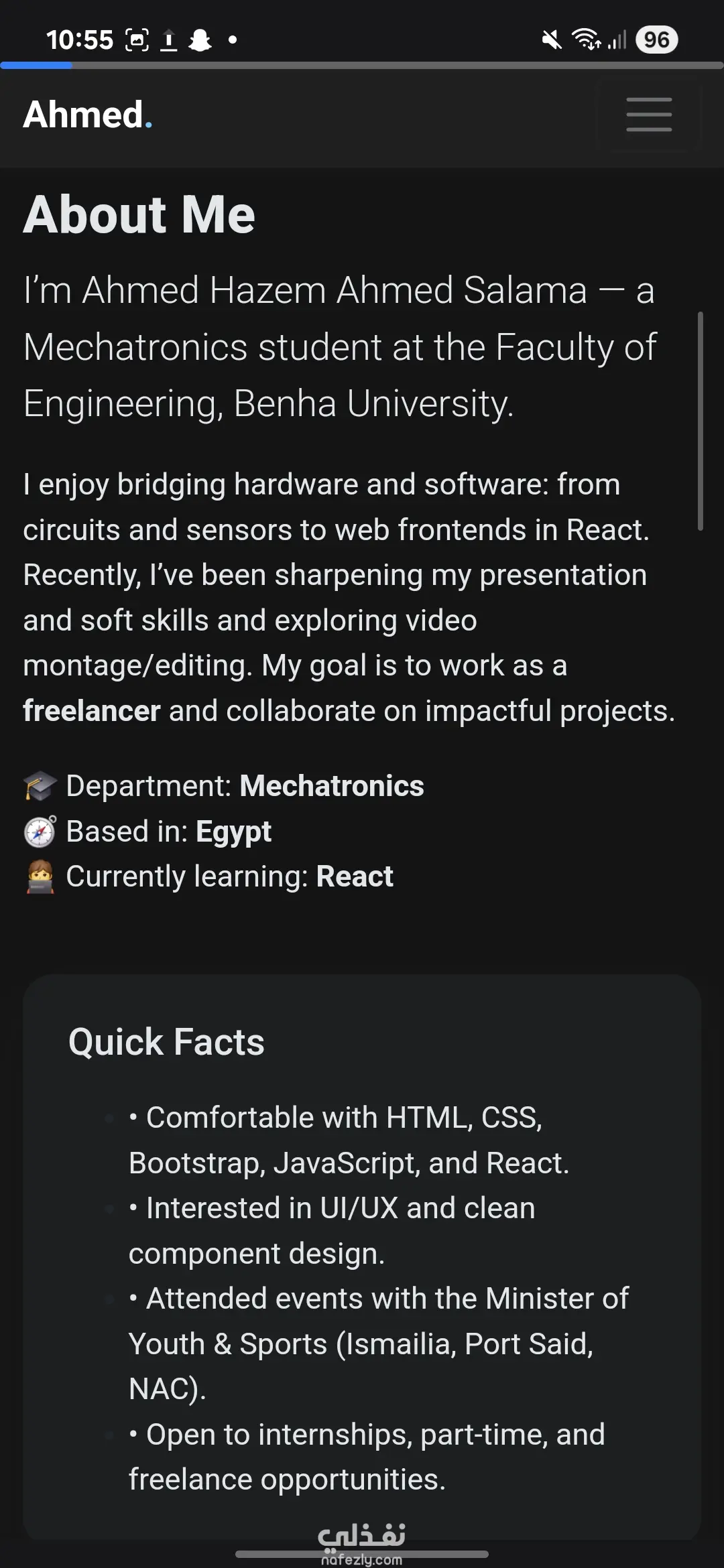The height and width of the screenshot is (1568, 724).
Task: Click the bold word freelancer
Action: coord(92,711)
